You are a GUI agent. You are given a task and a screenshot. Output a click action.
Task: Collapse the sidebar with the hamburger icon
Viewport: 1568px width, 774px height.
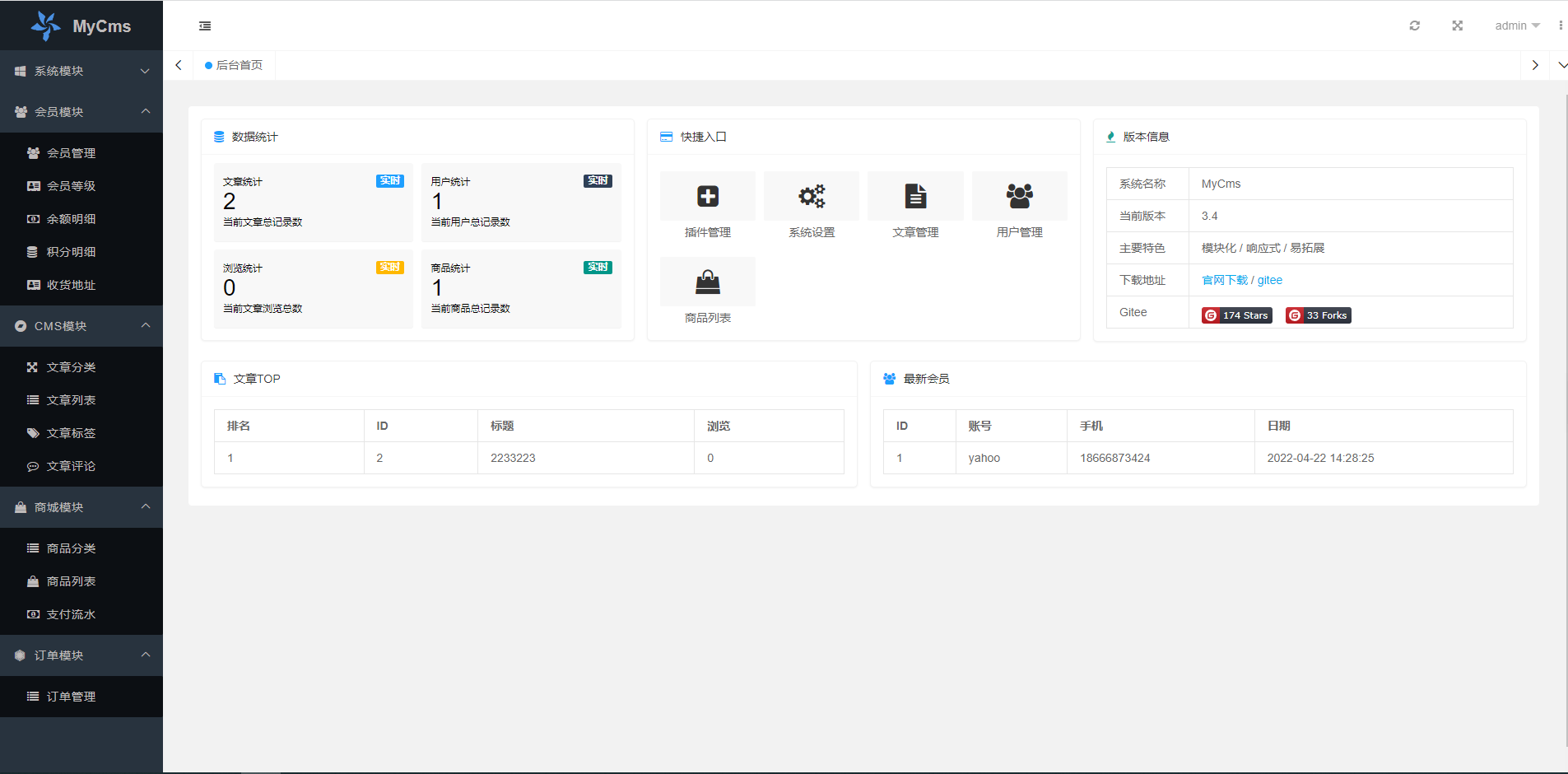pyautogui.click(x=205, y=26)
